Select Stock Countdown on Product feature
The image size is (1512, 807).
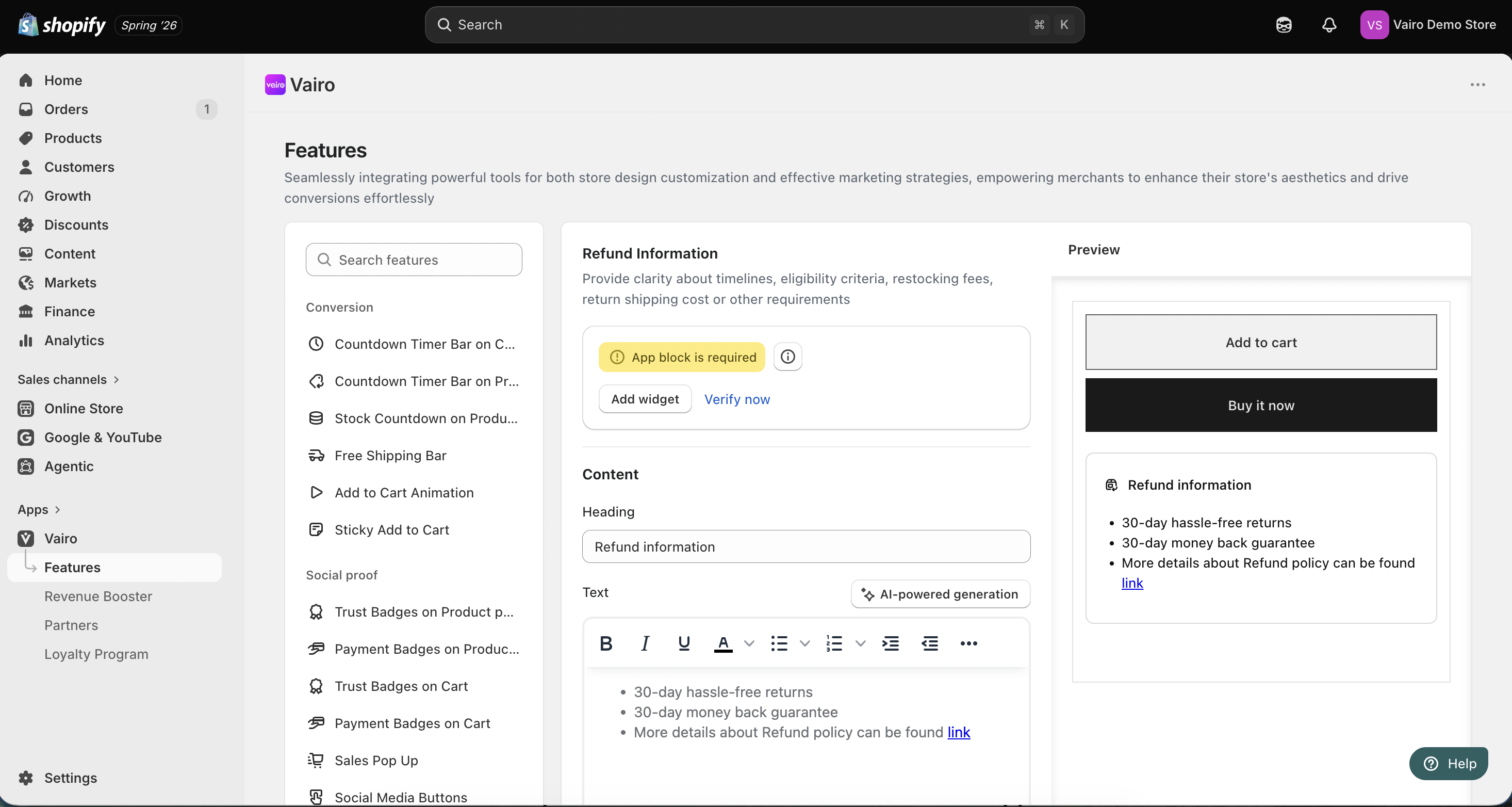click(x=414, y=418)
